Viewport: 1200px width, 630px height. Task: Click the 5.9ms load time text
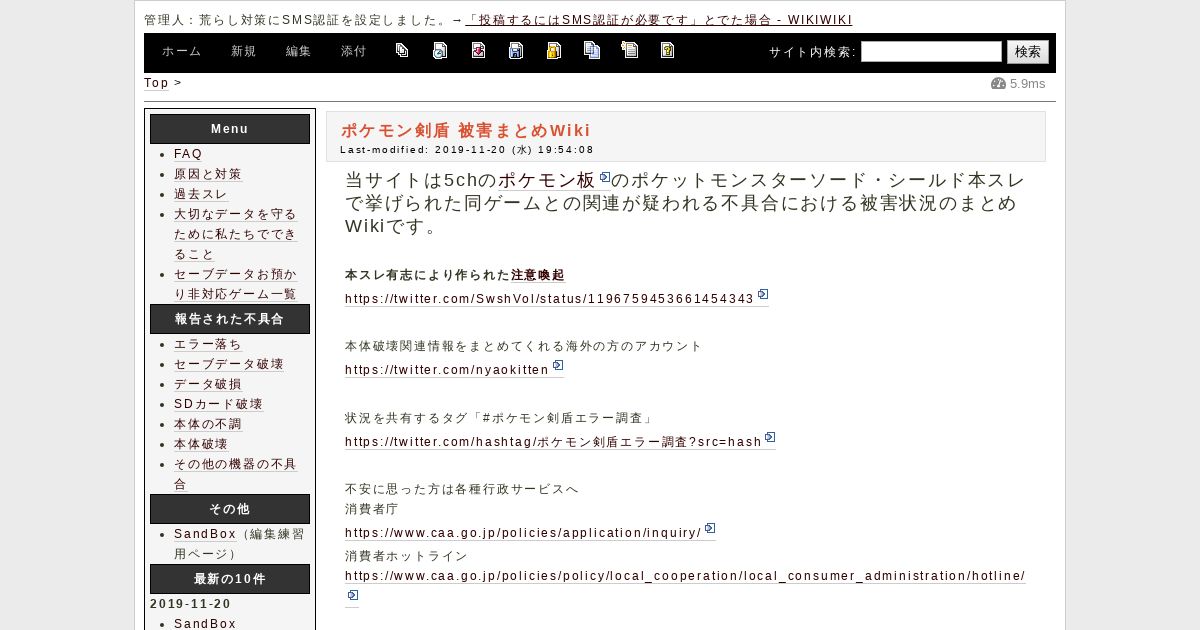click(x=1027, y=84)
